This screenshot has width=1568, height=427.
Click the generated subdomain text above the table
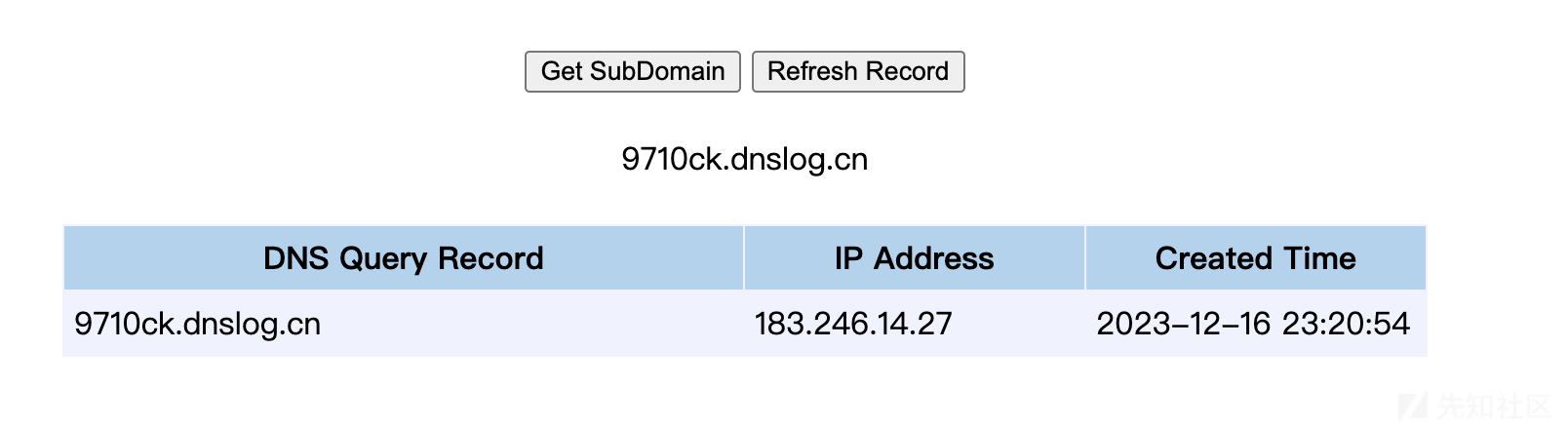[x=744, y=159]
